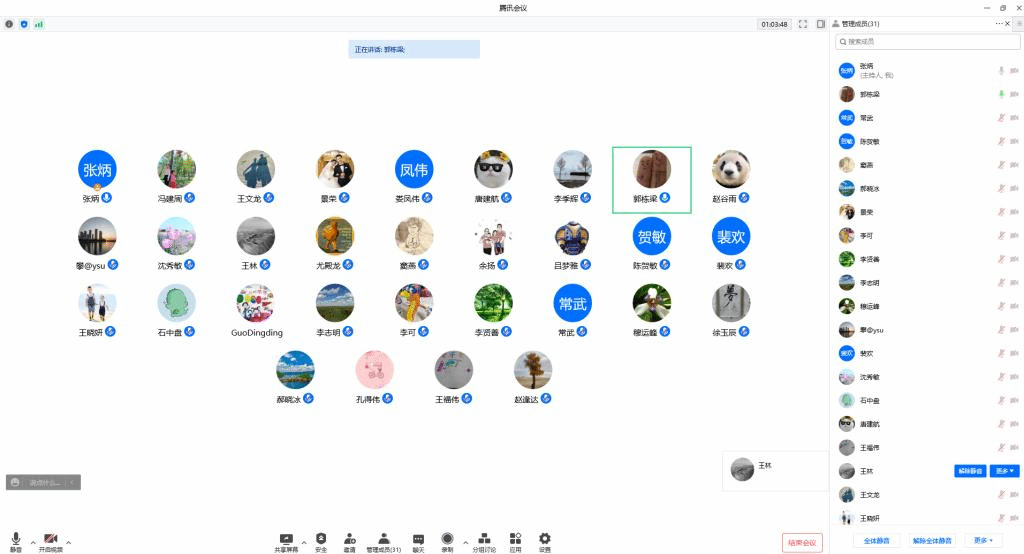The height and width of the screenshot is (554, 1024).
Task: Open the 更多 dropdown beside 王林
Action: point(1003,471)
